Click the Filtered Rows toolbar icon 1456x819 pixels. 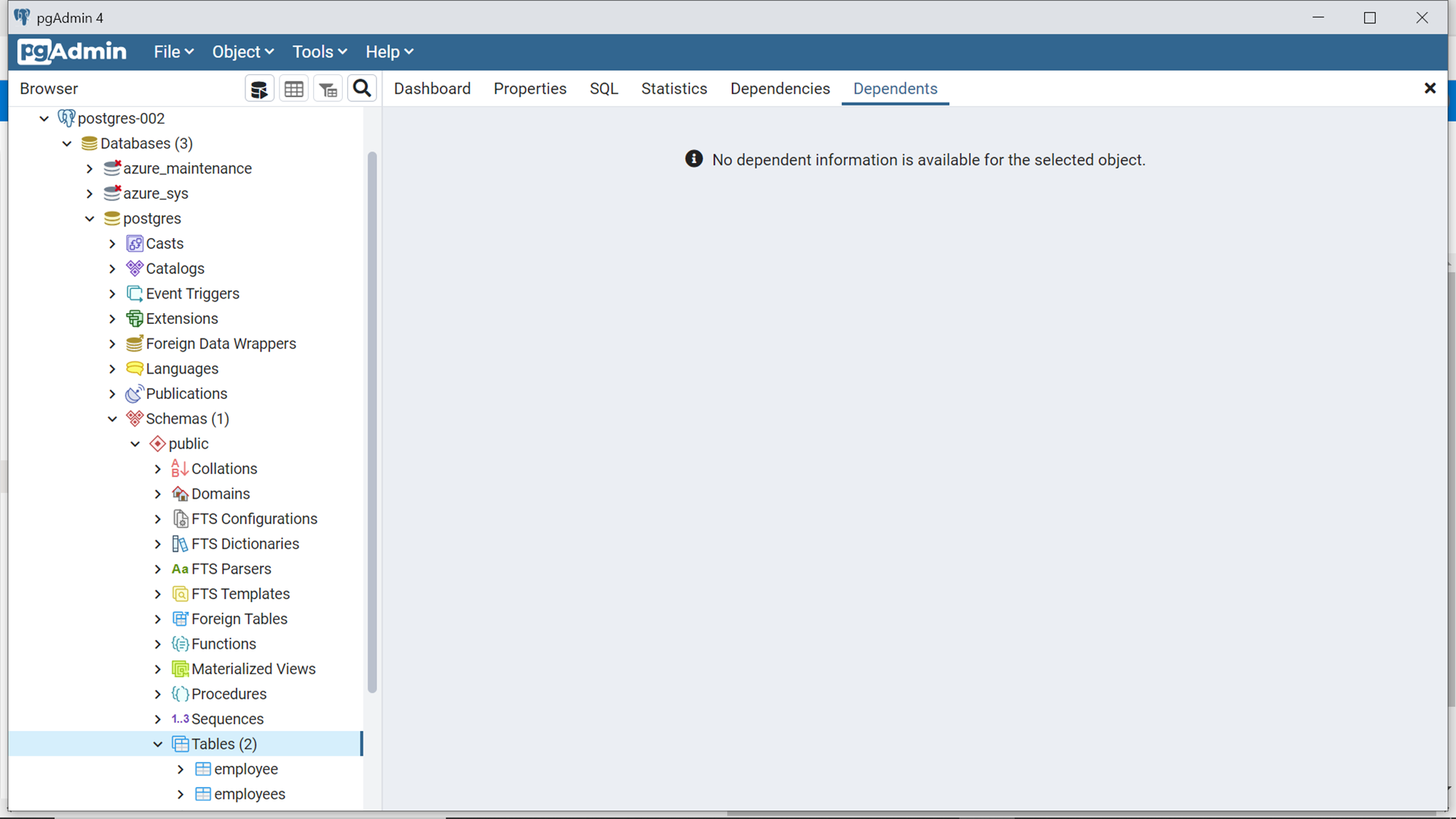328,89
